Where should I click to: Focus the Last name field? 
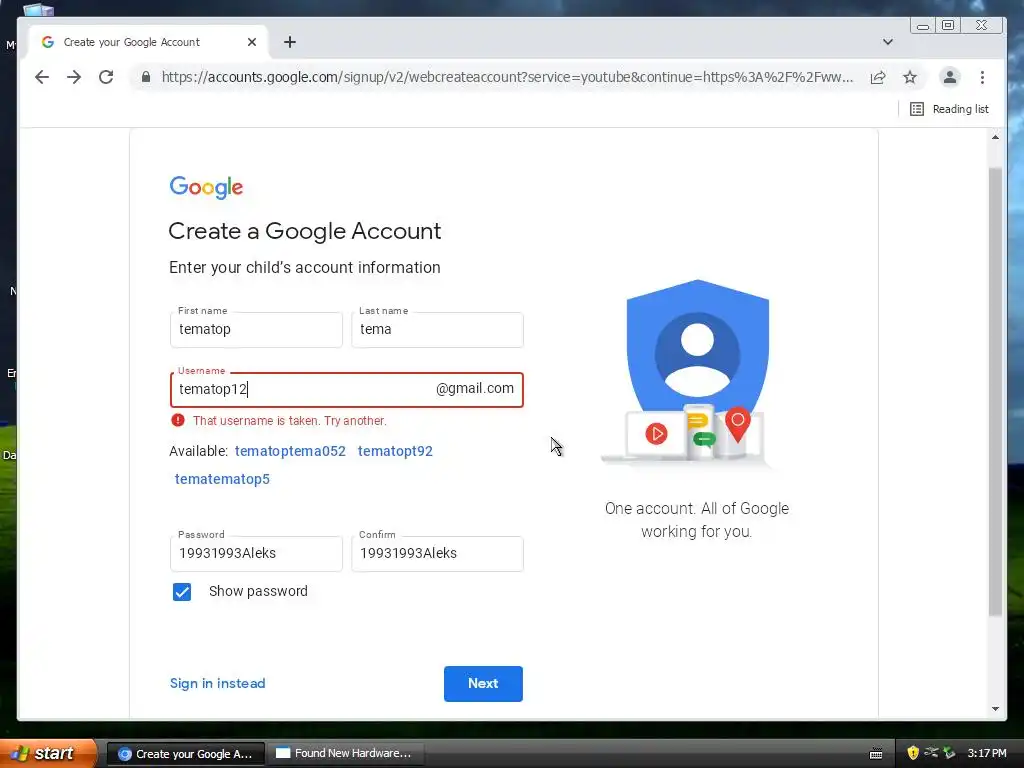point(437,330)
